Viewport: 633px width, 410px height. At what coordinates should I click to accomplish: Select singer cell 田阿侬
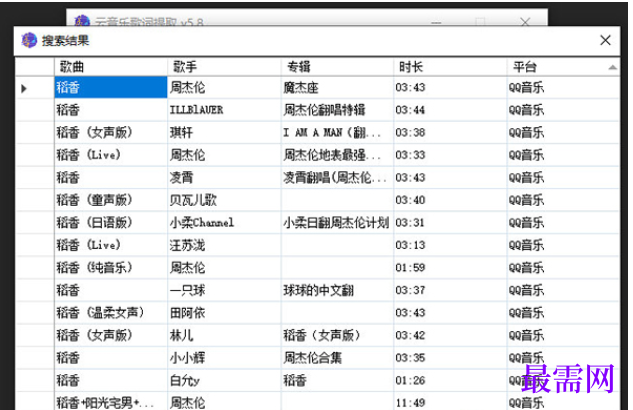224,313
